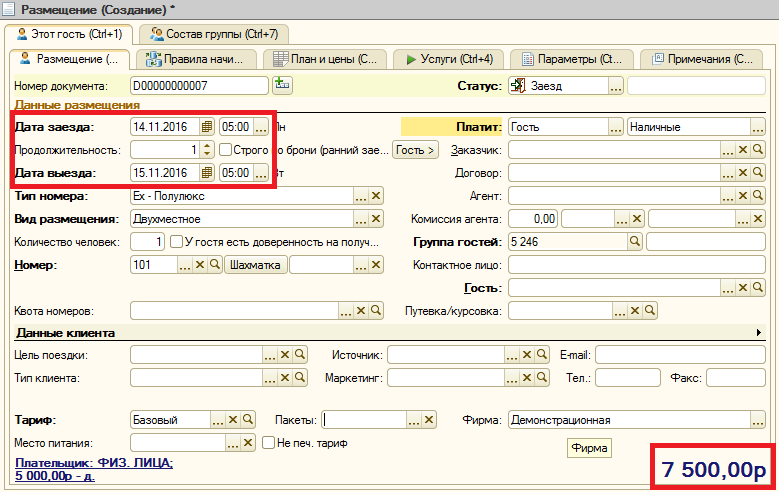The image size is (779, 492).
Task: Open Тип номера selection list
Action: (361, 196)
